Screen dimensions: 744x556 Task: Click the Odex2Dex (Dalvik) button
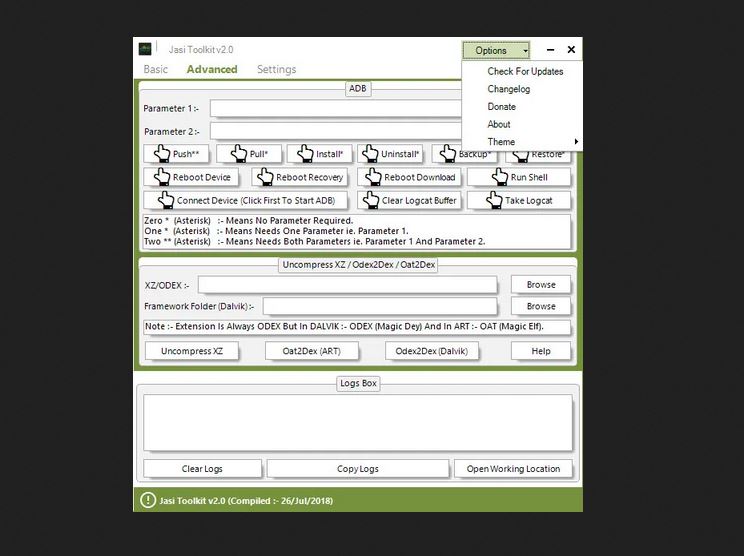click(x=431, y=351)
